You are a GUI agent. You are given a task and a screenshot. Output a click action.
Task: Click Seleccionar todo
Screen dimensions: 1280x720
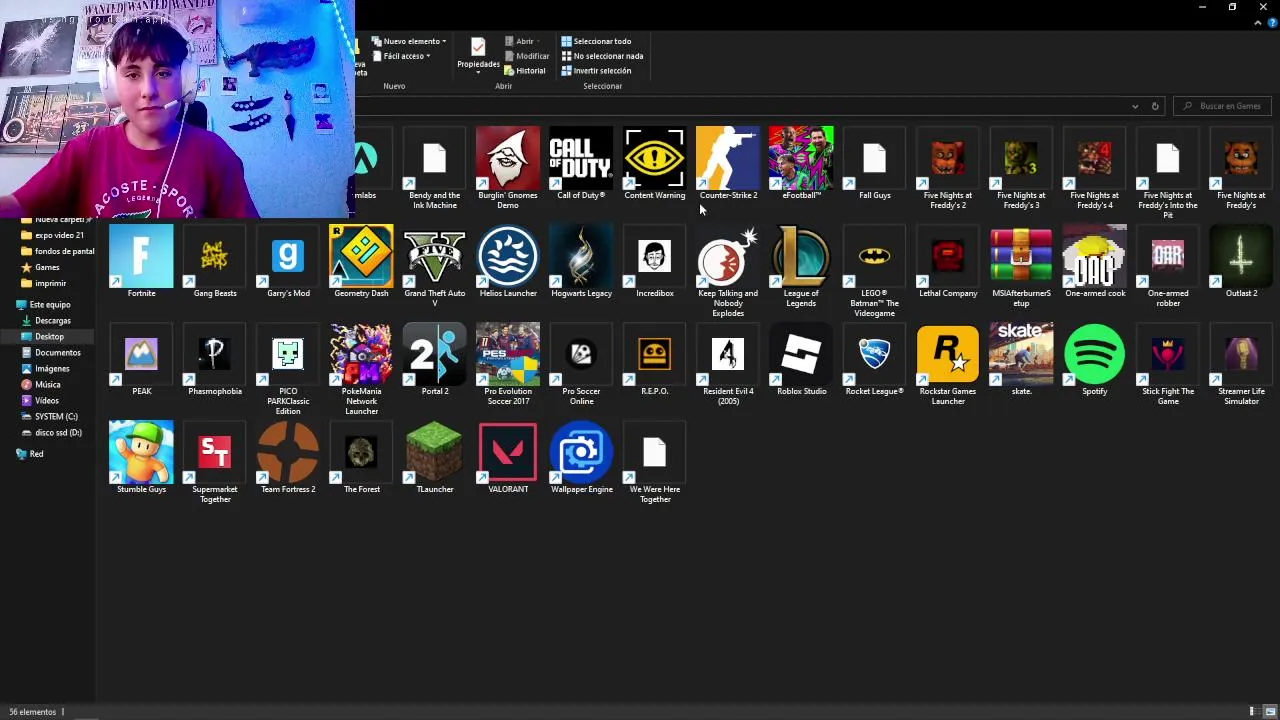(x=596, y=41)
